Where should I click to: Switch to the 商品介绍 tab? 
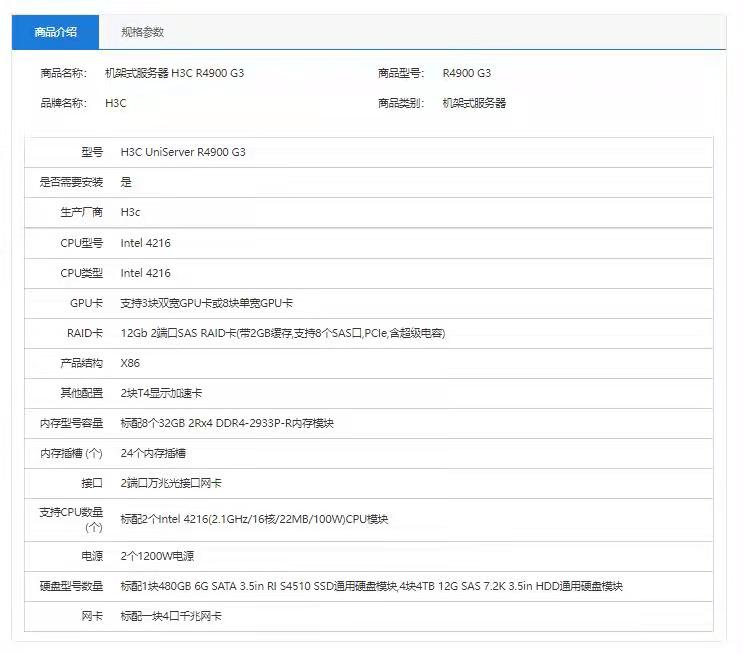55,32
